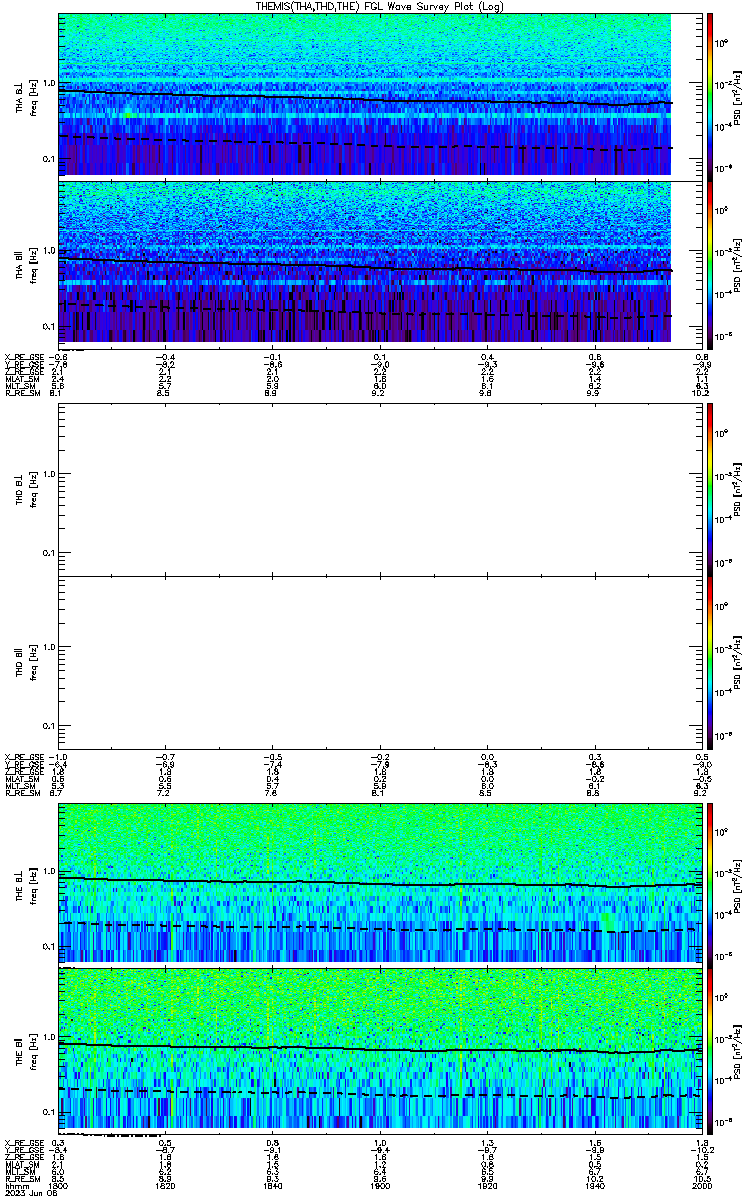The image size is (750, 1200).
Task: Click the '0.1' frequency tick on THE B⊥ axis
Action: [50, 946]
